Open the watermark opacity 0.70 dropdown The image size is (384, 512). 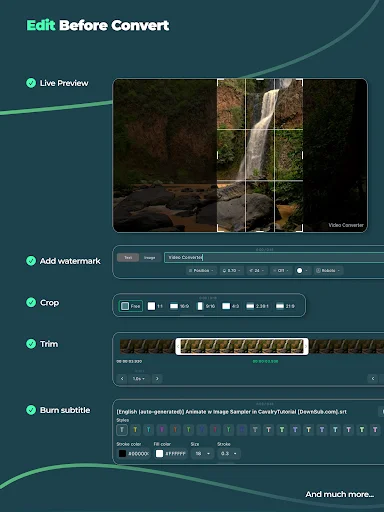point(231,271)
